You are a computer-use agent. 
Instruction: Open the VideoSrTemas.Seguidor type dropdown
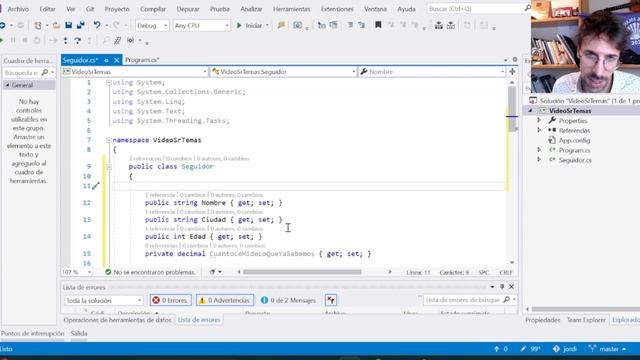point(284,72)
